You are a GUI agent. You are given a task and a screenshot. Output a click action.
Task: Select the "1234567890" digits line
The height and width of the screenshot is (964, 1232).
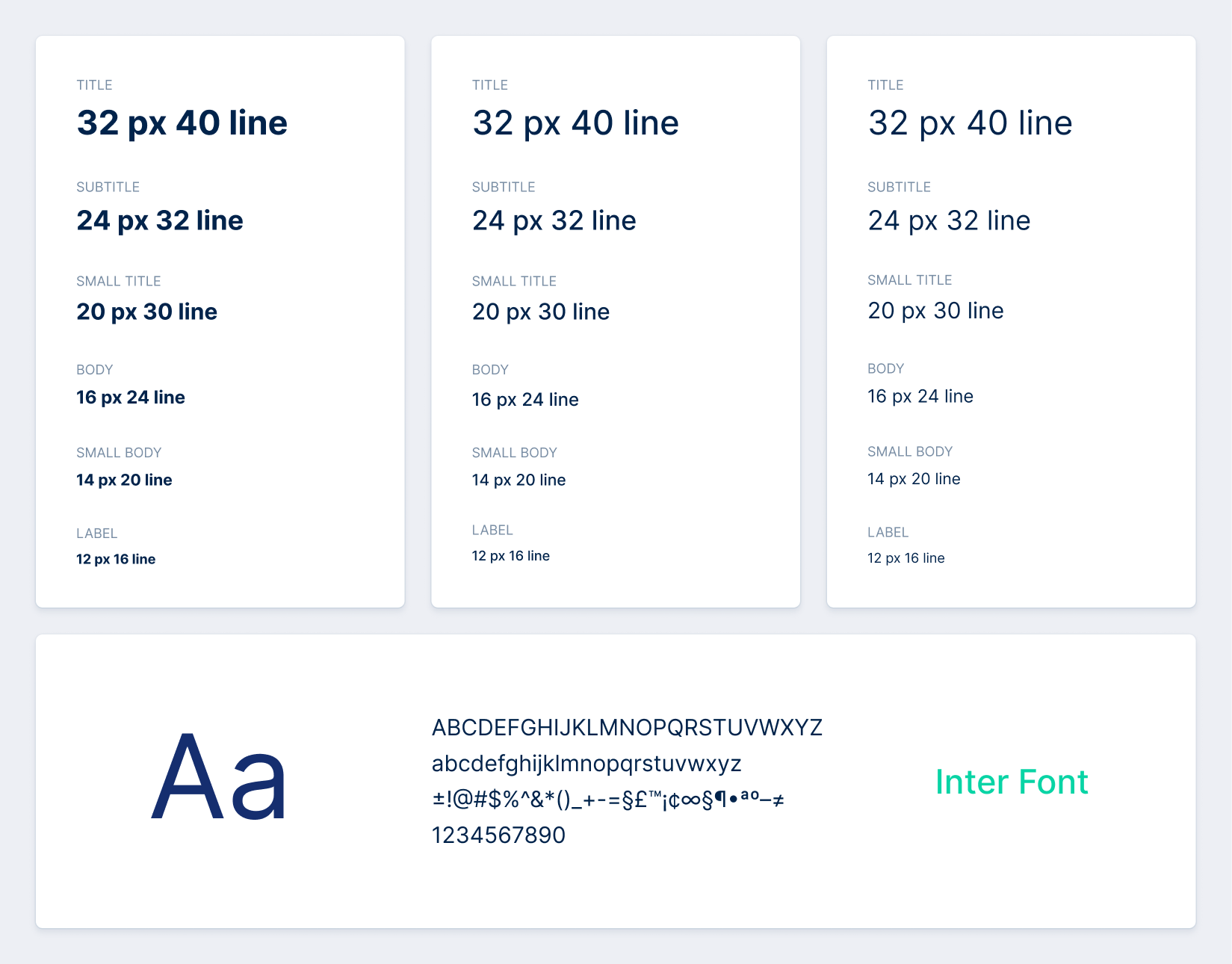tap(498, 835)
